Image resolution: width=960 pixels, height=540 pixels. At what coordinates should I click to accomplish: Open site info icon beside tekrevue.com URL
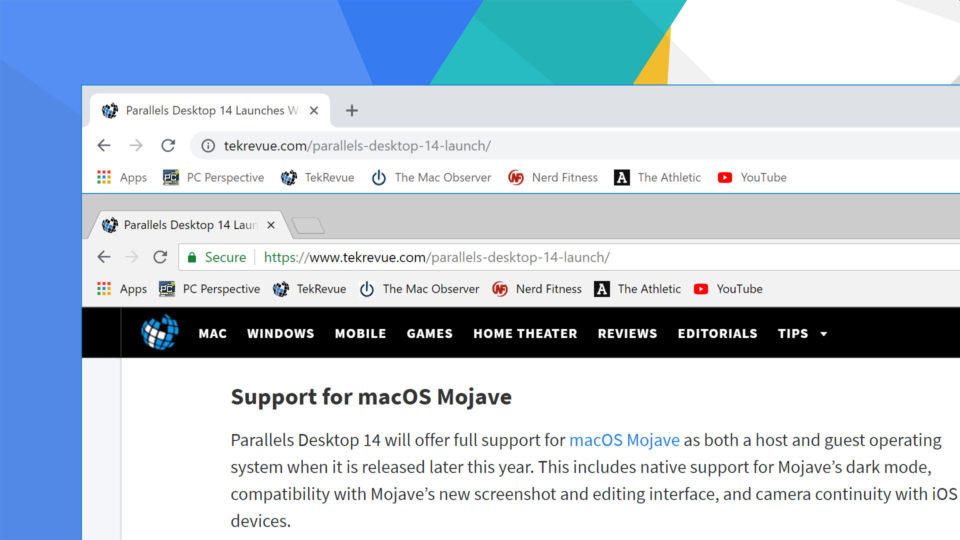pyautogui.click(x=208, y=146)
